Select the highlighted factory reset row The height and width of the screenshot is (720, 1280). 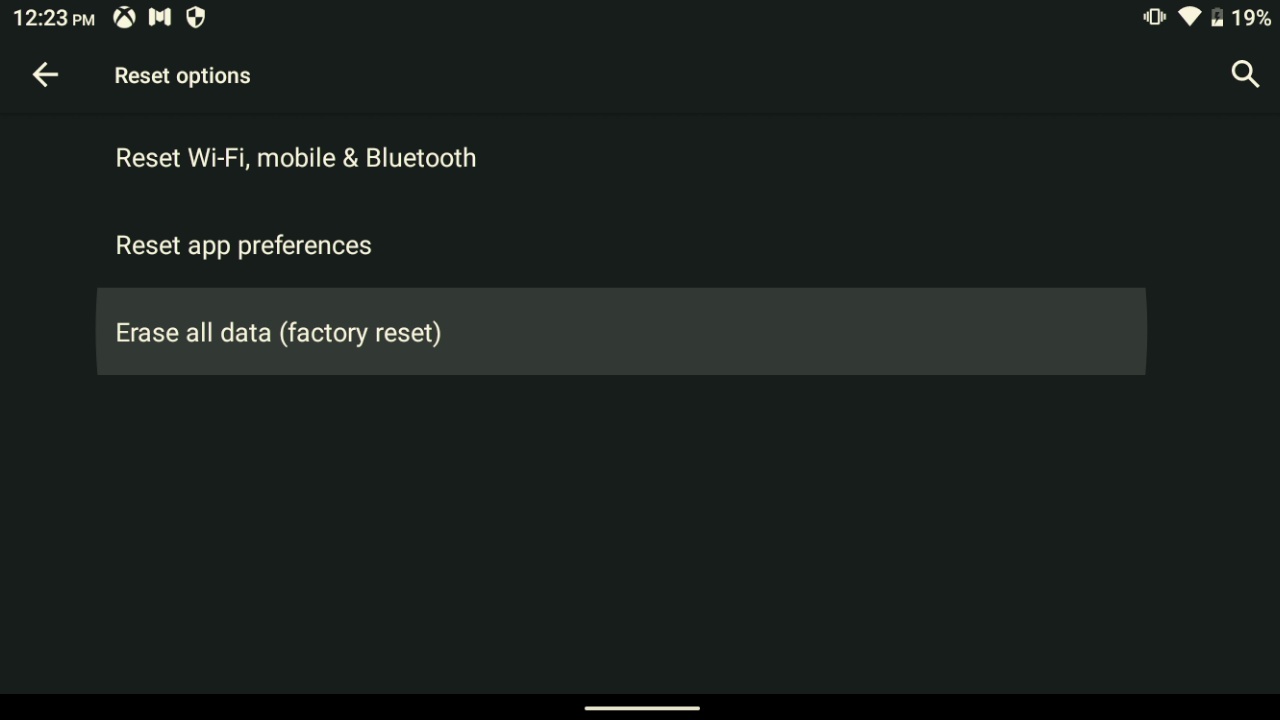point(620,331)
